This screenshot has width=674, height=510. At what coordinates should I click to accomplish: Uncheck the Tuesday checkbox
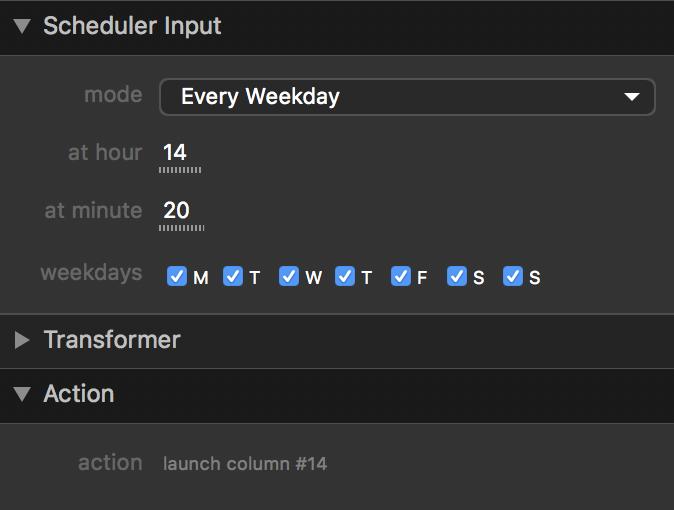(x=233, y=277)
